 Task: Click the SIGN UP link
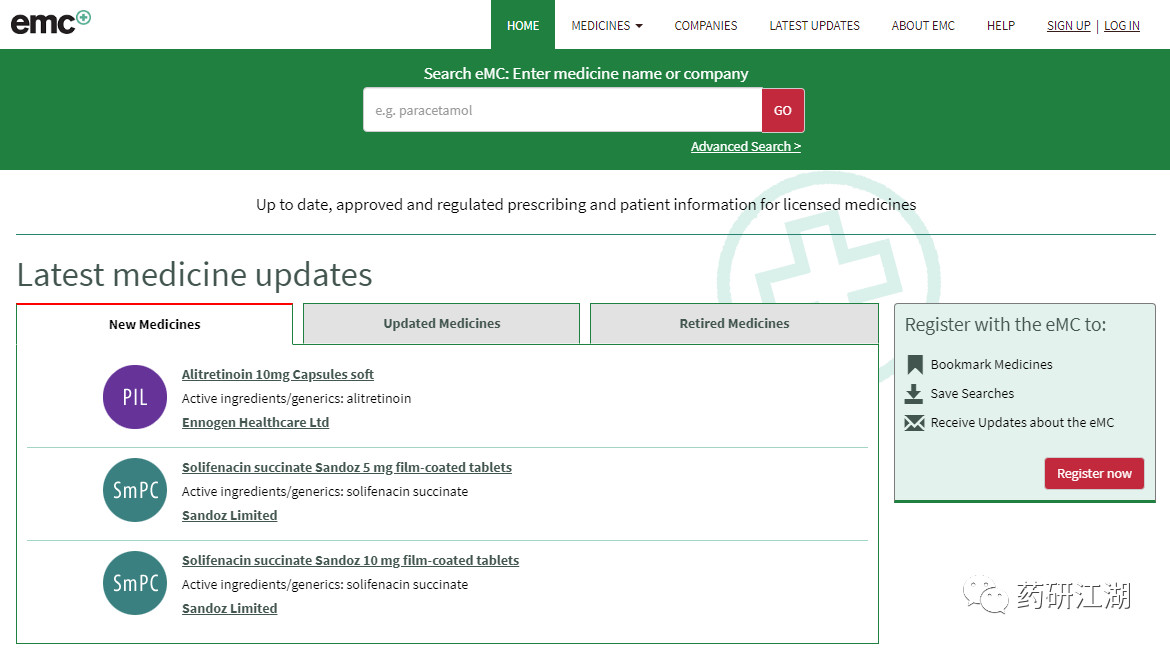(1069, 25)
